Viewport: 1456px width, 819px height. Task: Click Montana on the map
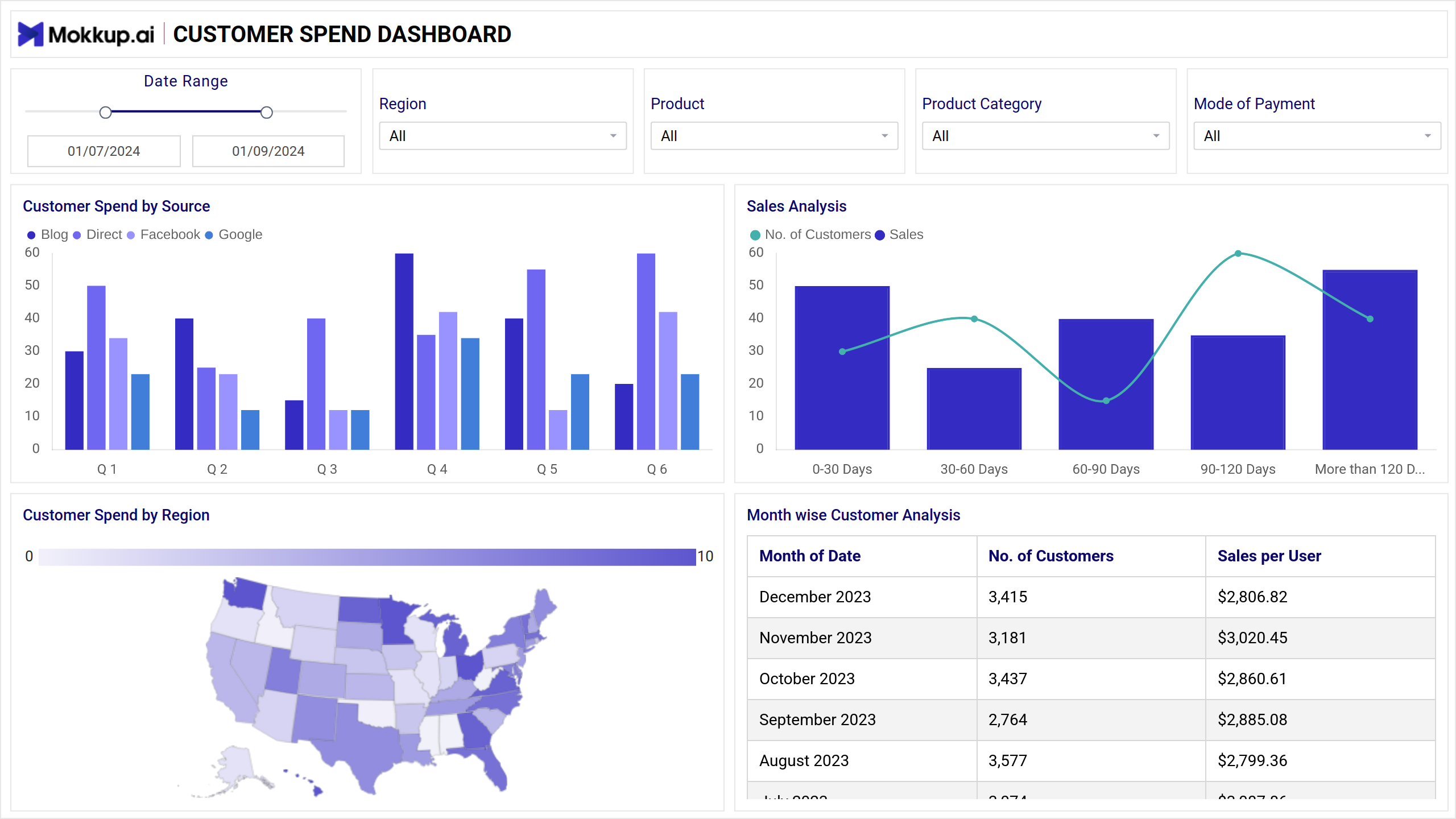pos(307,607)
